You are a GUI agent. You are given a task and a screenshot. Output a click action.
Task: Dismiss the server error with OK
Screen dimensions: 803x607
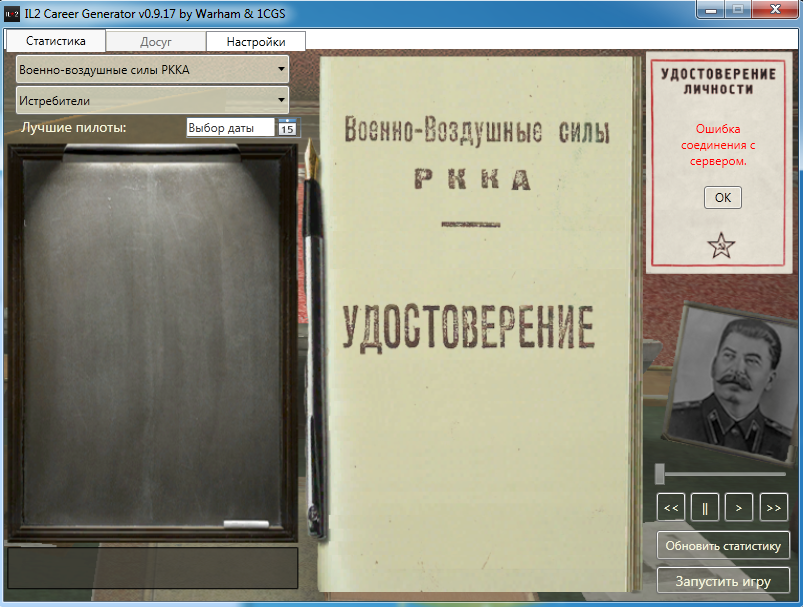(723, 198)
